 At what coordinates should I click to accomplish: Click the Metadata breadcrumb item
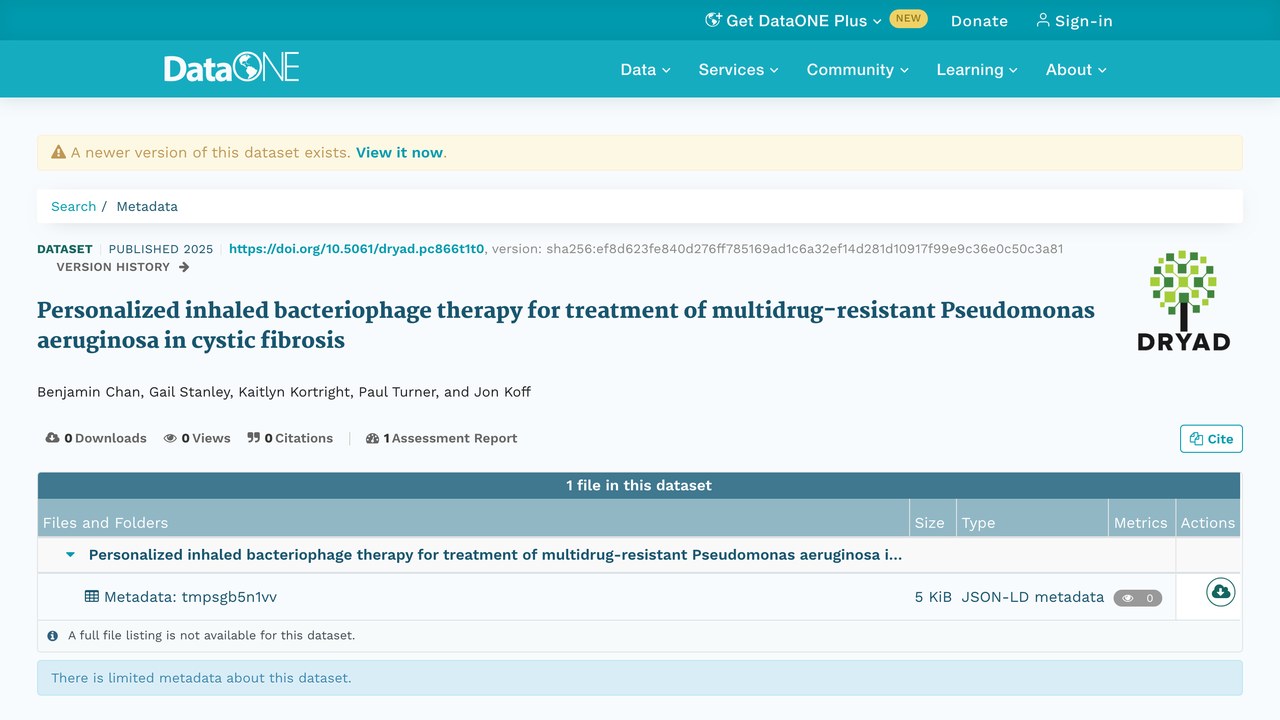(147, 206)
